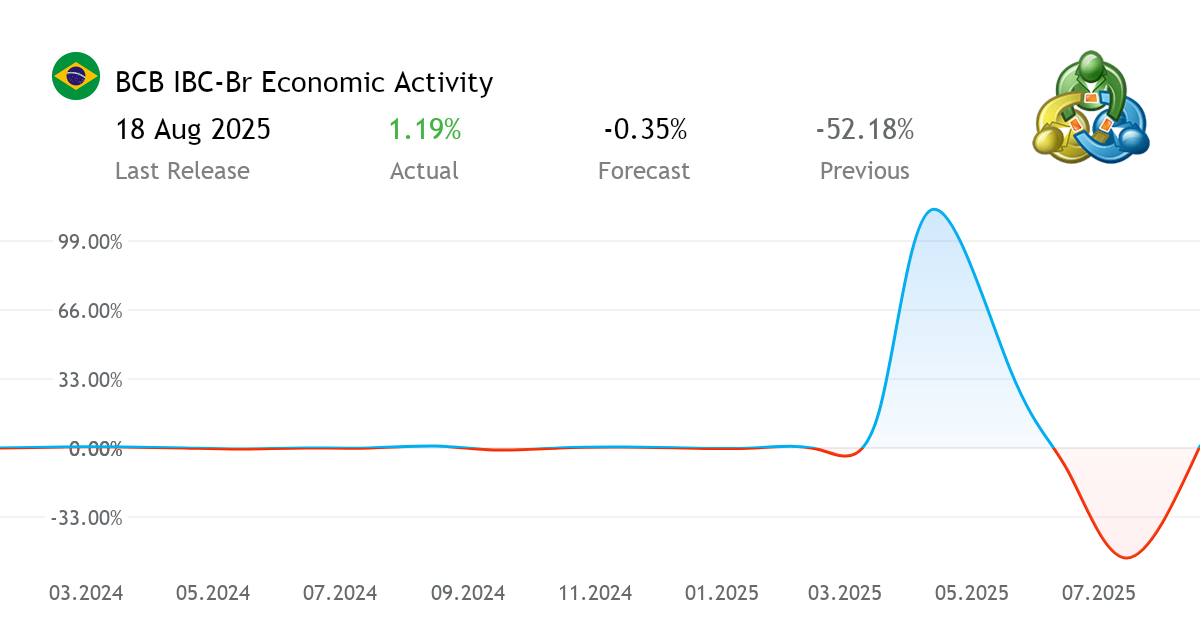This screenshot has height=628, width=1200.
Task: Click the 01.2025 x-axis label
Action: (x=722, y=593)
